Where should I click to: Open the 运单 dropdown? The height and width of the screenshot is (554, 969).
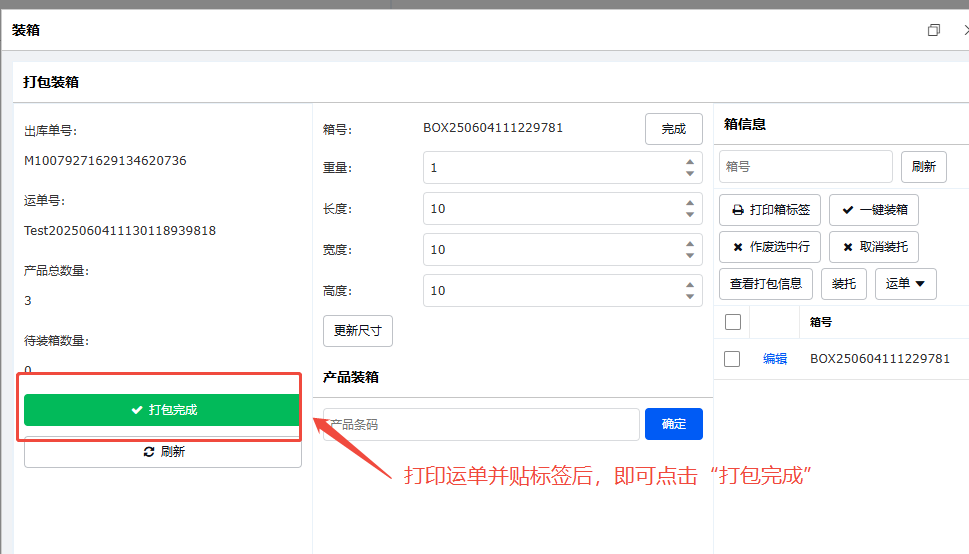click(x=905, y=284)
